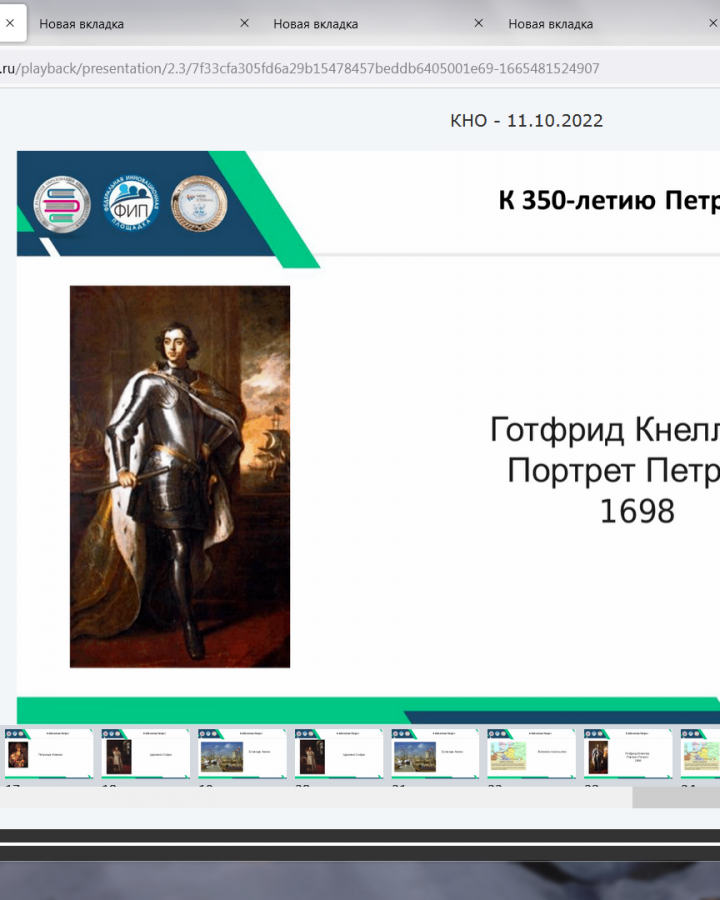The height and width of the screenshot is (900, 720).
Task: Switch to the second "Новая вкладка" tab
Action: (365, 23)
